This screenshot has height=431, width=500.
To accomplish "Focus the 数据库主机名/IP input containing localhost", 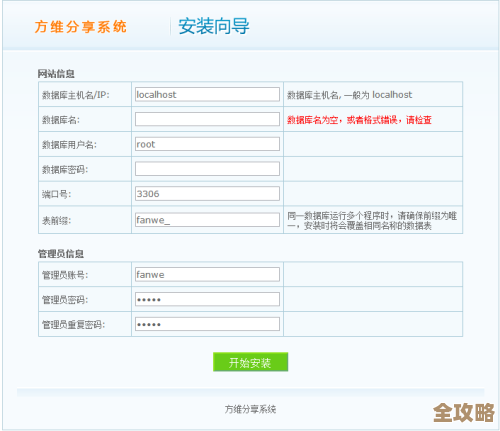I will [x=207, y=94].
